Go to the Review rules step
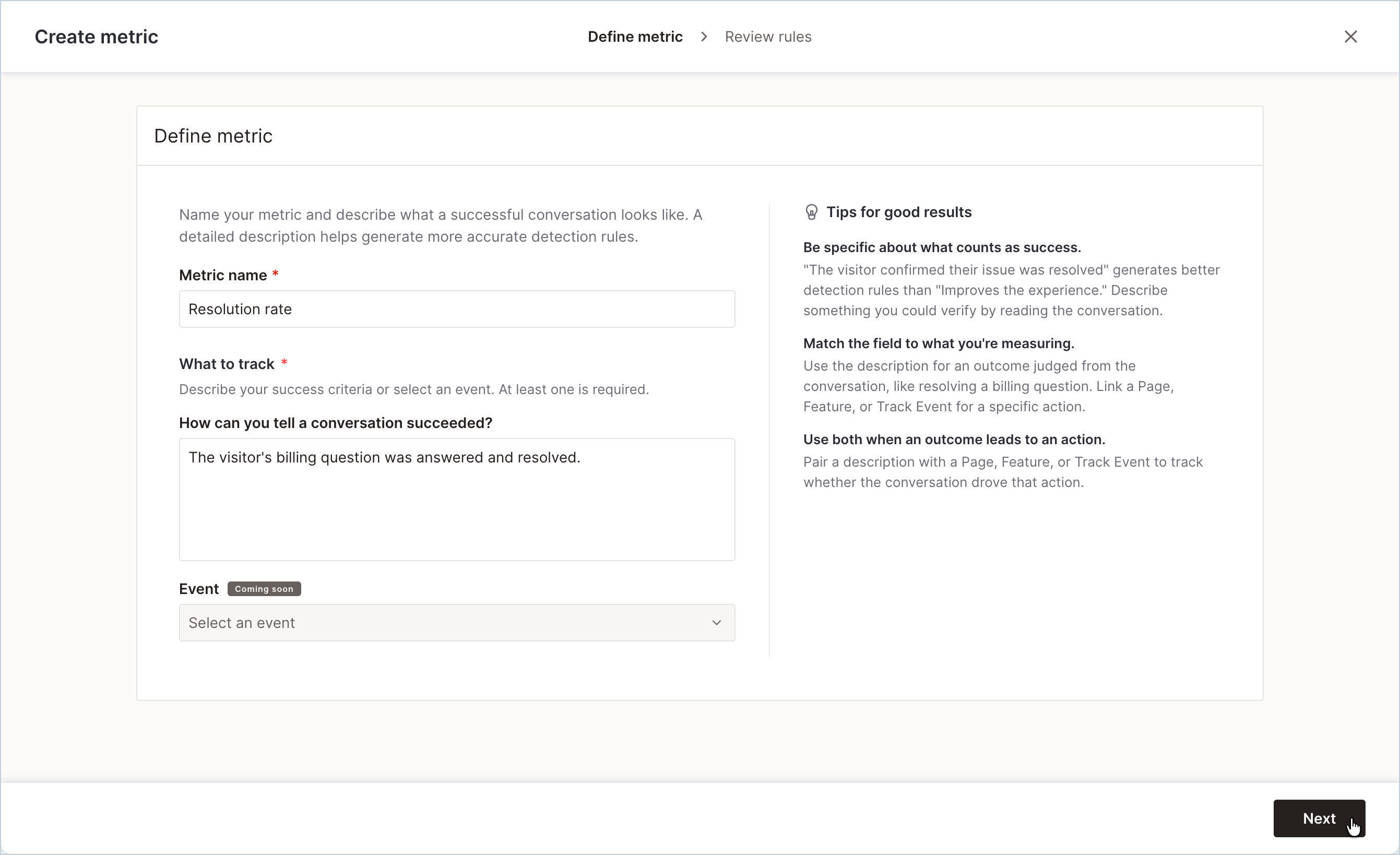 pyautogui.click(x=768, y=37)
